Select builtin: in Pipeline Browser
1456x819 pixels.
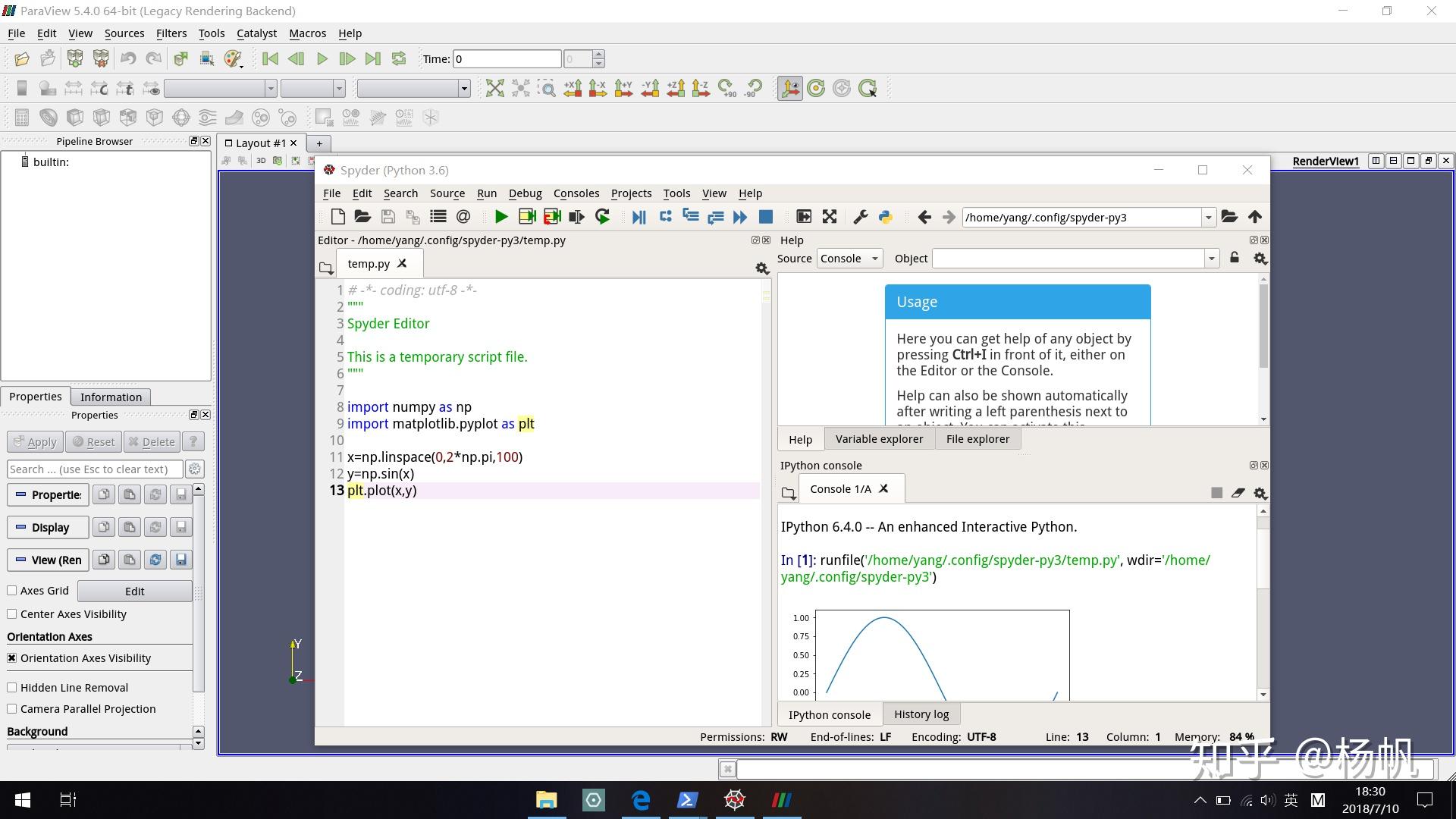point(51,162)
